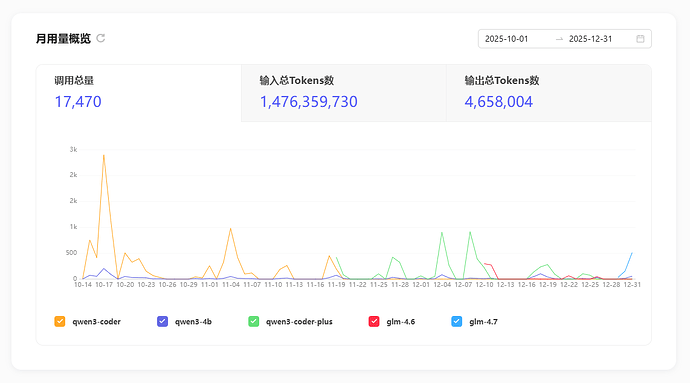This screenshot has height=383, width=690.
Task: Click the 11-04 x-axis date label
Action: (231, 285)
